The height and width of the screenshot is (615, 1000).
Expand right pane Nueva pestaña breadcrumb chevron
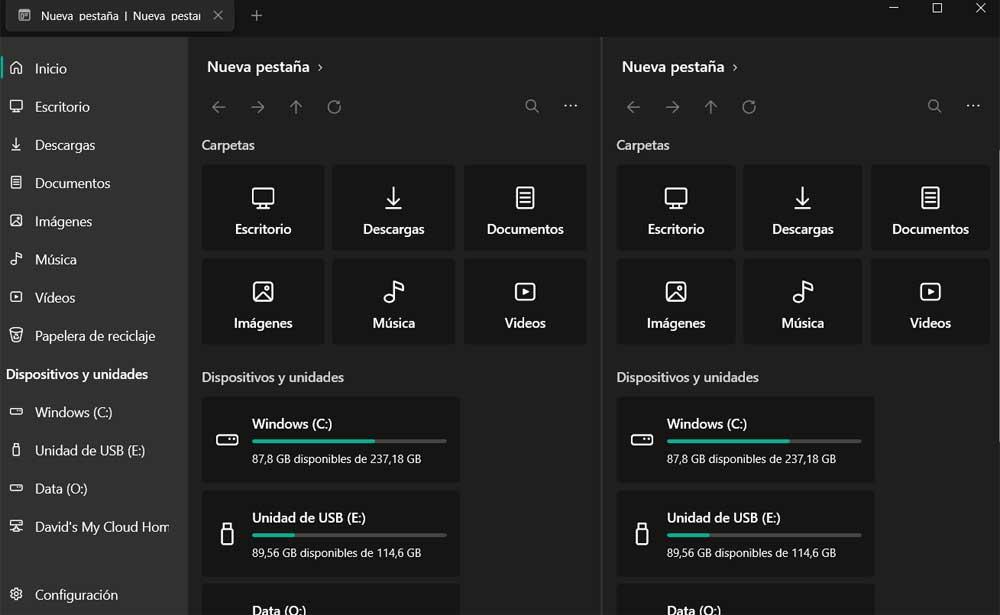(x=735, y=68)
